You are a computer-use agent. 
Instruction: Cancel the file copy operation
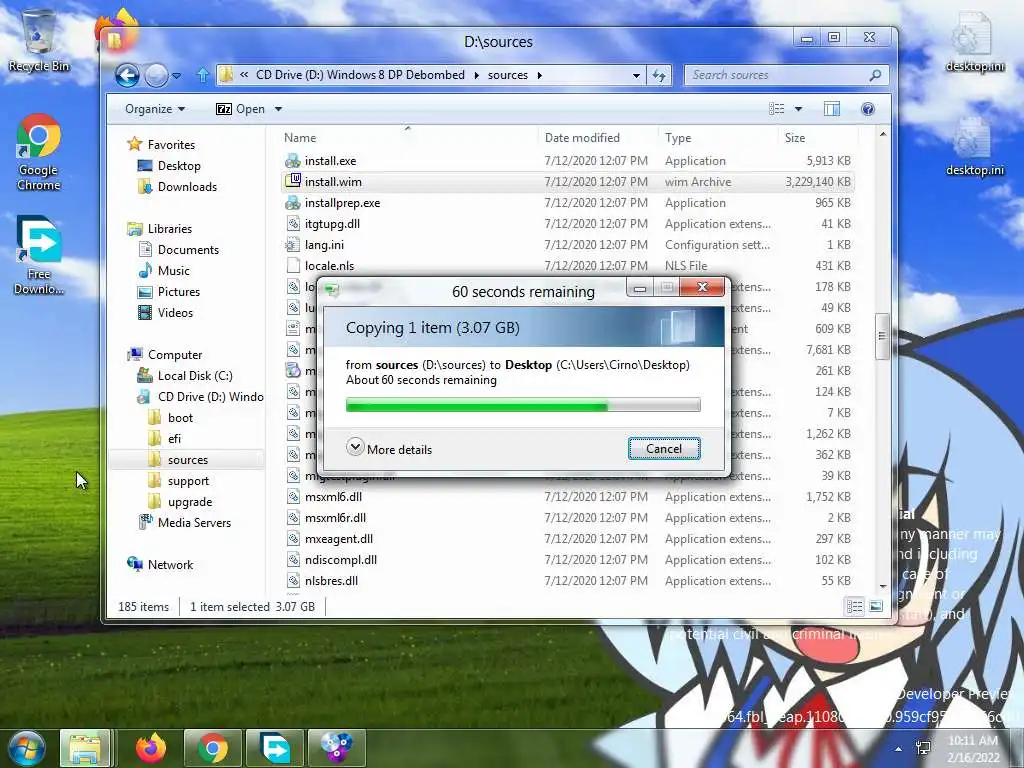click(664, 449)
